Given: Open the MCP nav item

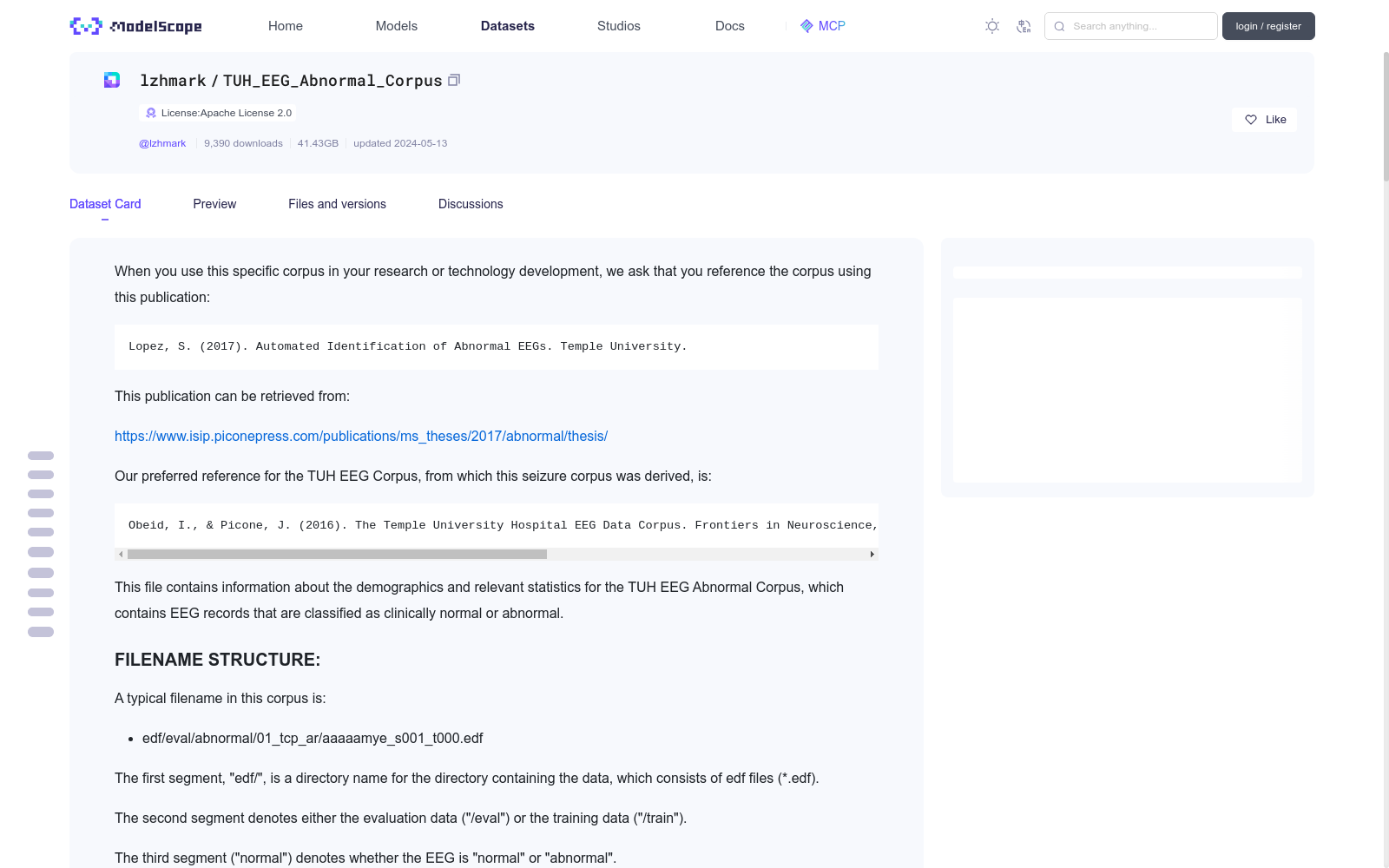Looking at the screenshot, I should pyautogui.click(x=822, y=26).
